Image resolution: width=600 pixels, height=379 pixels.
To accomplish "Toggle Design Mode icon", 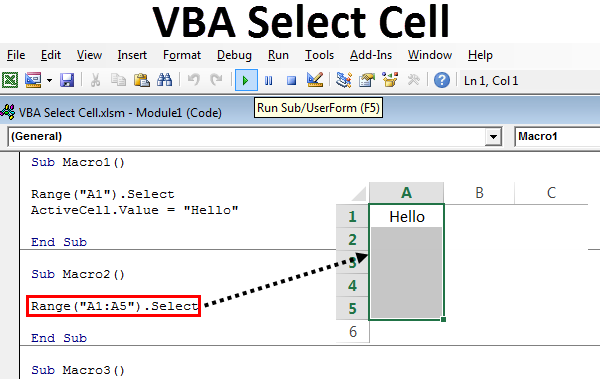I will (315, 80).
